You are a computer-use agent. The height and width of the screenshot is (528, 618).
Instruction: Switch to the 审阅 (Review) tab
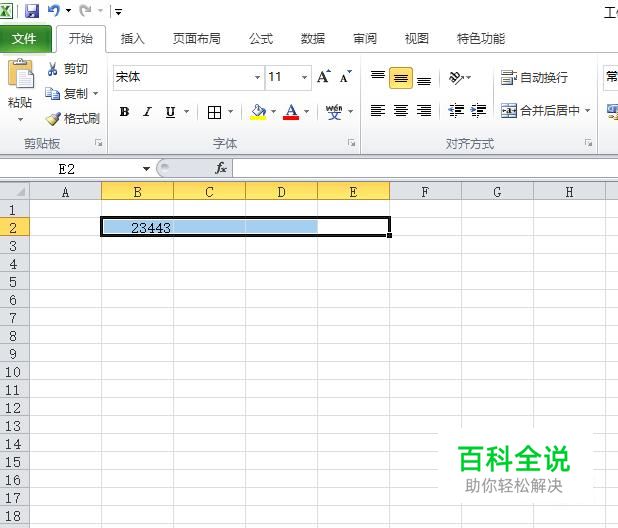pos(365,39)
